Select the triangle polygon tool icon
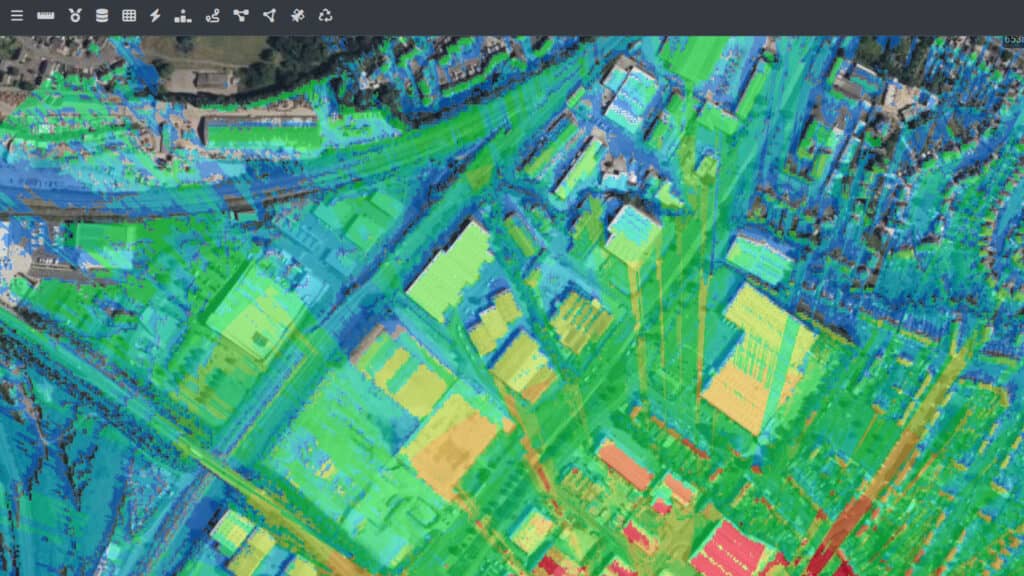 (x=268, y=16)
